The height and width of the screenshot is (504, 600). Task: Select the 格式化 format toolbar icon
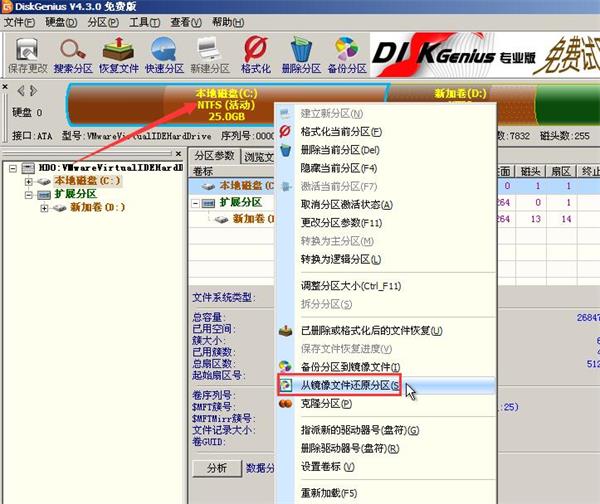click(256, 55)
